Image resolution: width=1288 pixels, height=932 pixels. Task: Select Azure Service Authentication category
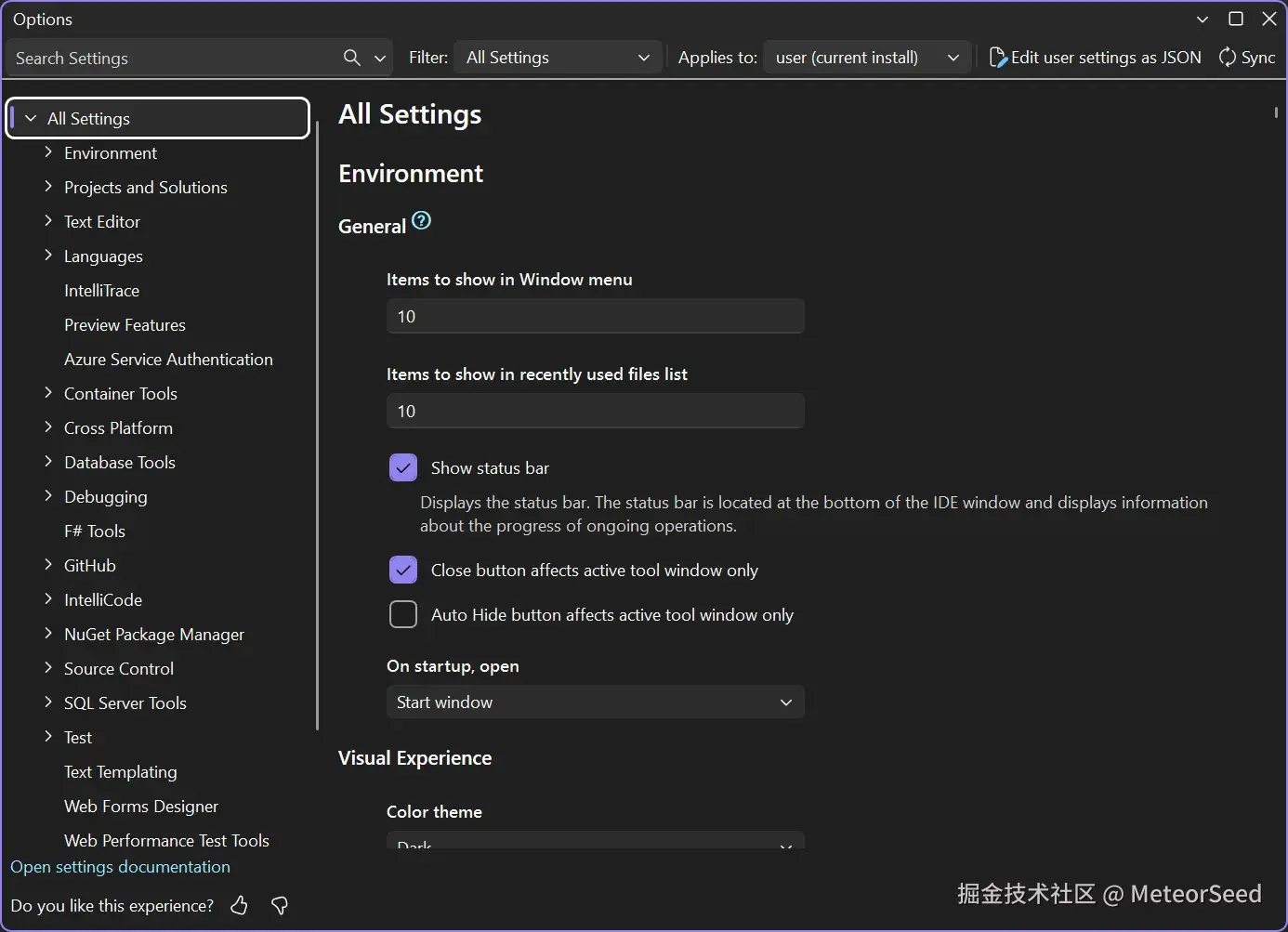pos(168,360)
